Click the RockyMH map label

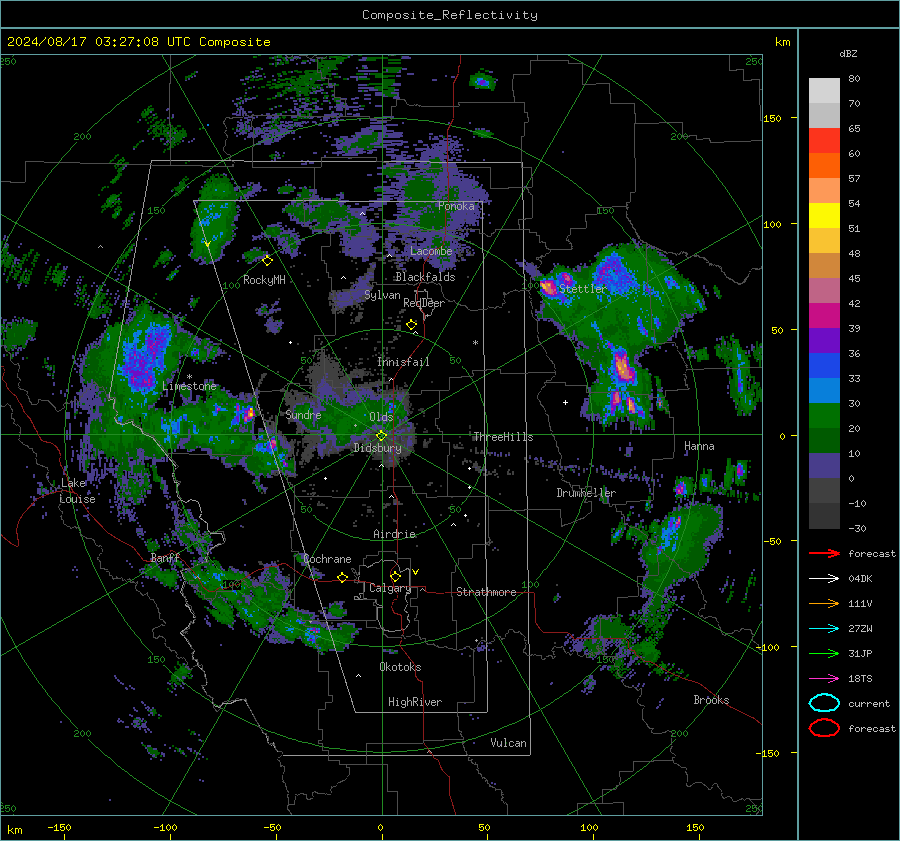pyautogui.click(x=264, y=280)
